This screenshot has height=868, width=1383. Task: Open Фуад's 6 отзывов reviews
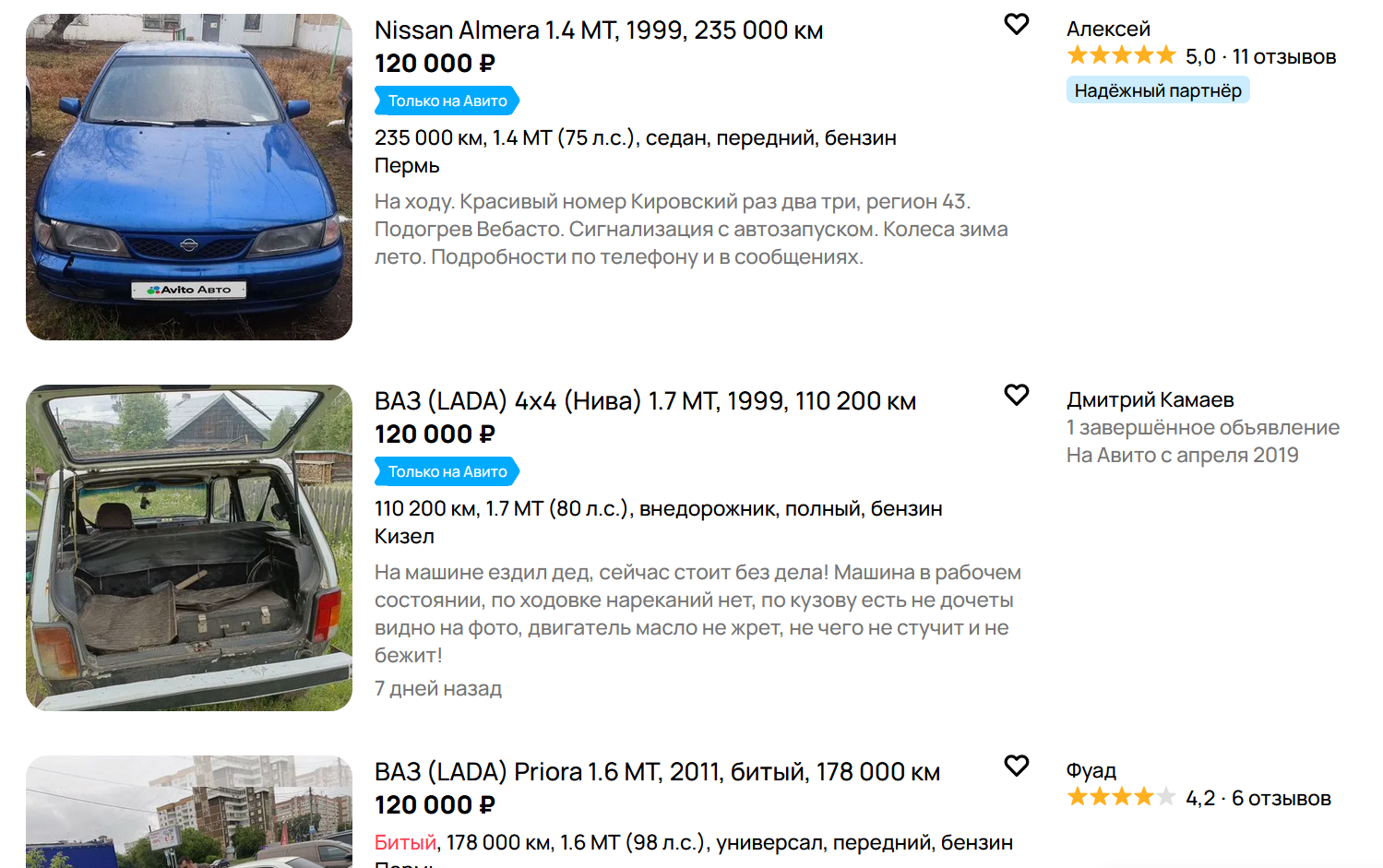click(1281, 798)
